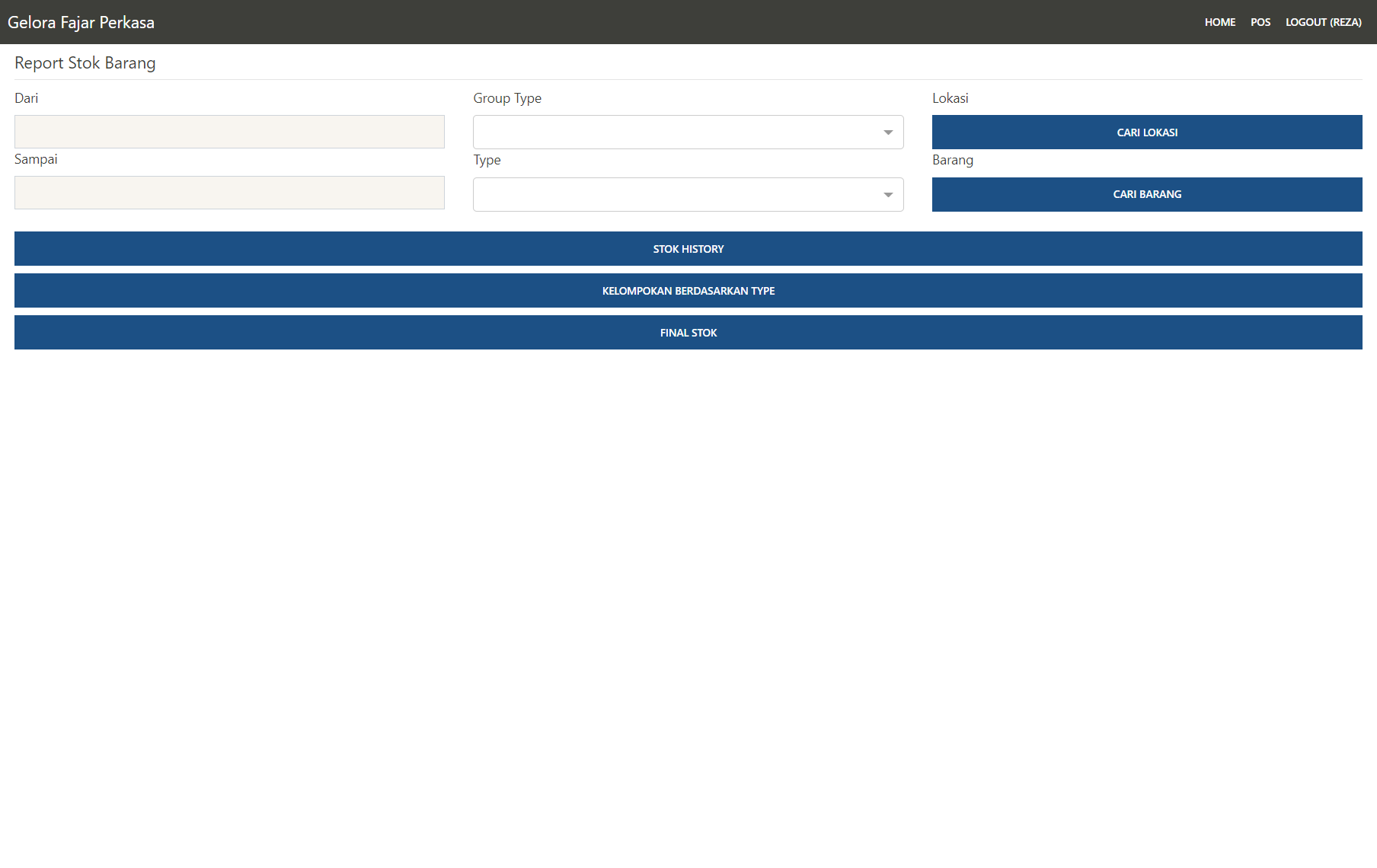Click the Group Type label

[x=507, y=98]
